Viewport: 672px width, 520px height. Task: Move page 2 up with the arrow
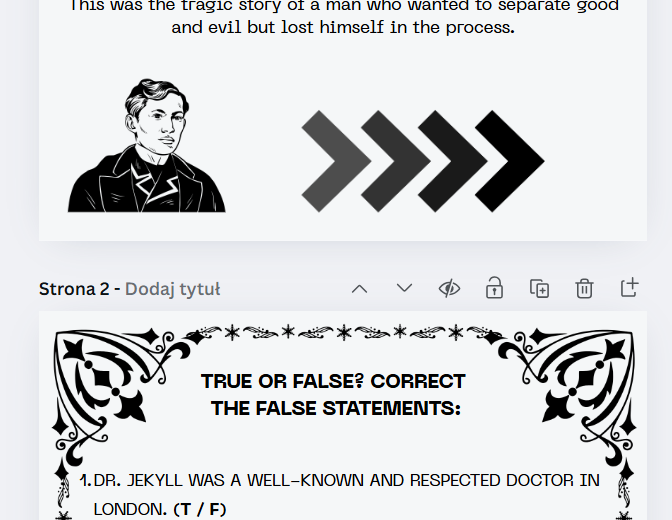(359, 289)
